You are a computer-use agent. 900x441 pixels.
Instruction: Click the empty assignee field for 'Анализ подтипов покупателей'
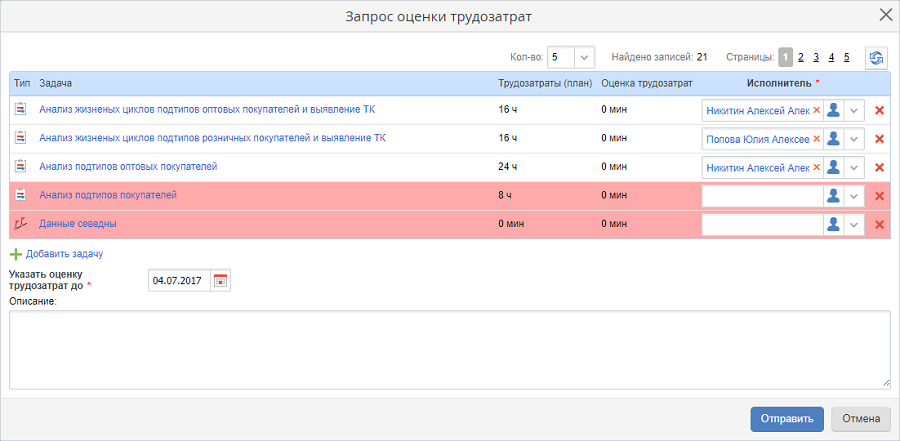pyautogui.click(x=761, y=196)
